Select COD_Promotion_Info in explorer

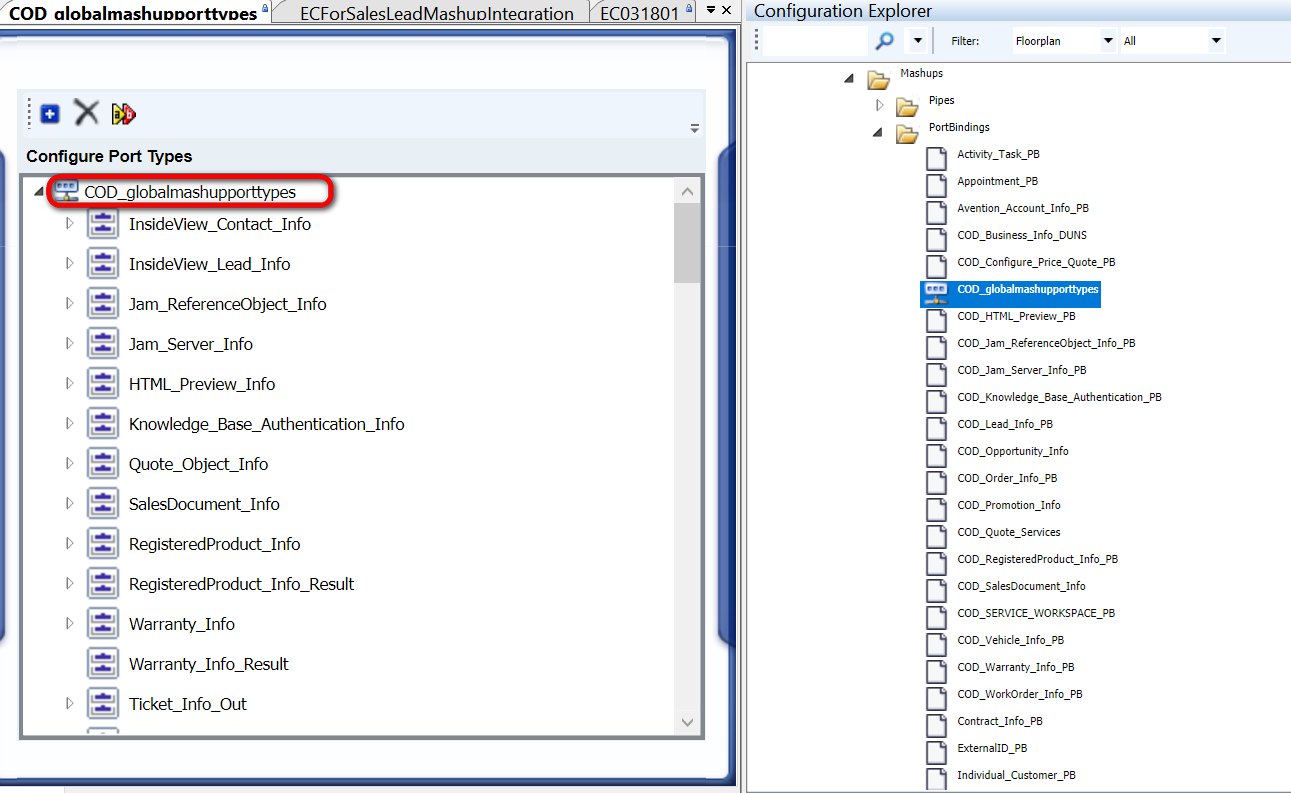click(x=1009, y=505)
